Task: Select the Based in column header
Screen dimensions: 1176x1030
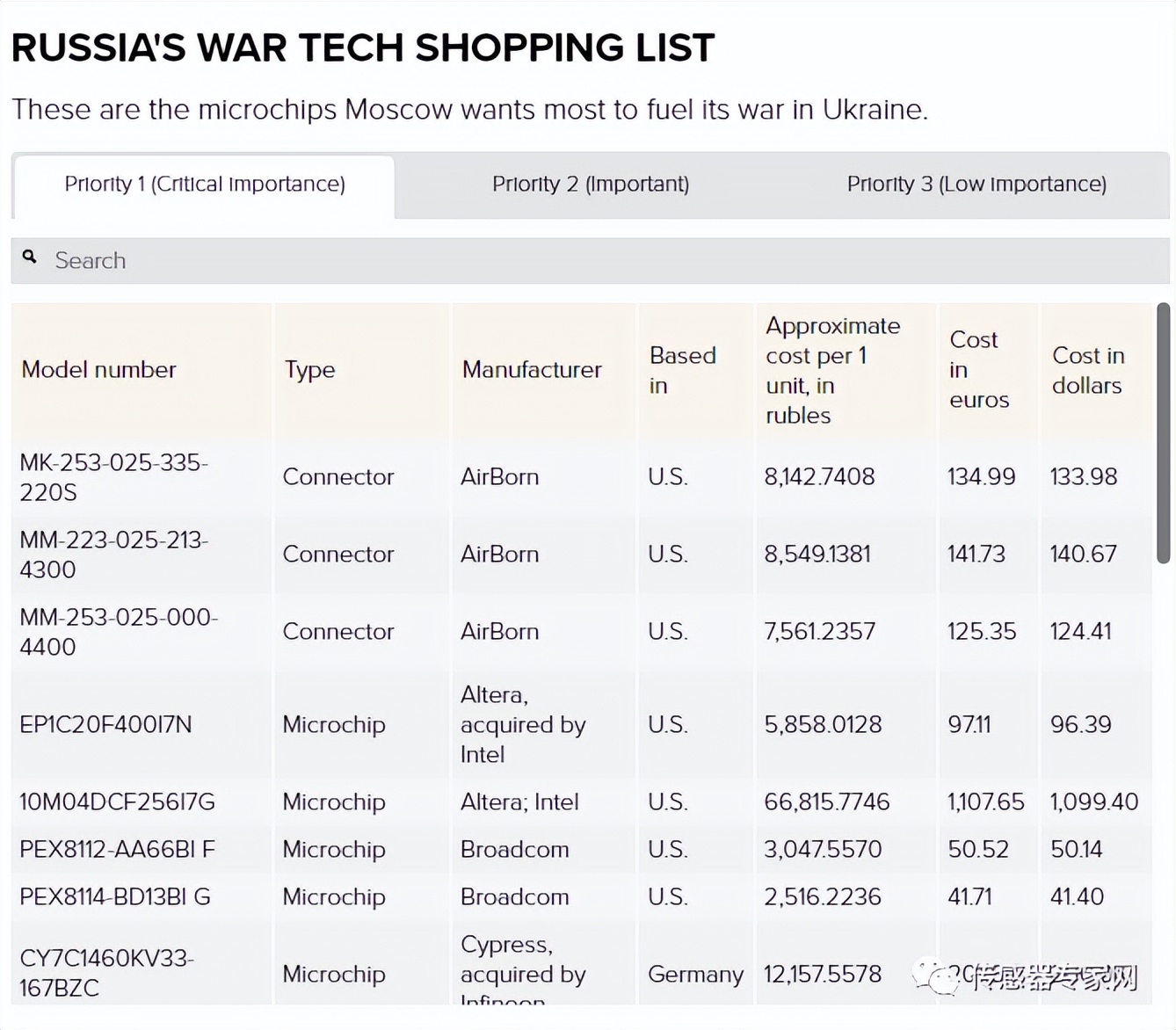Action: tap(682, 370)
